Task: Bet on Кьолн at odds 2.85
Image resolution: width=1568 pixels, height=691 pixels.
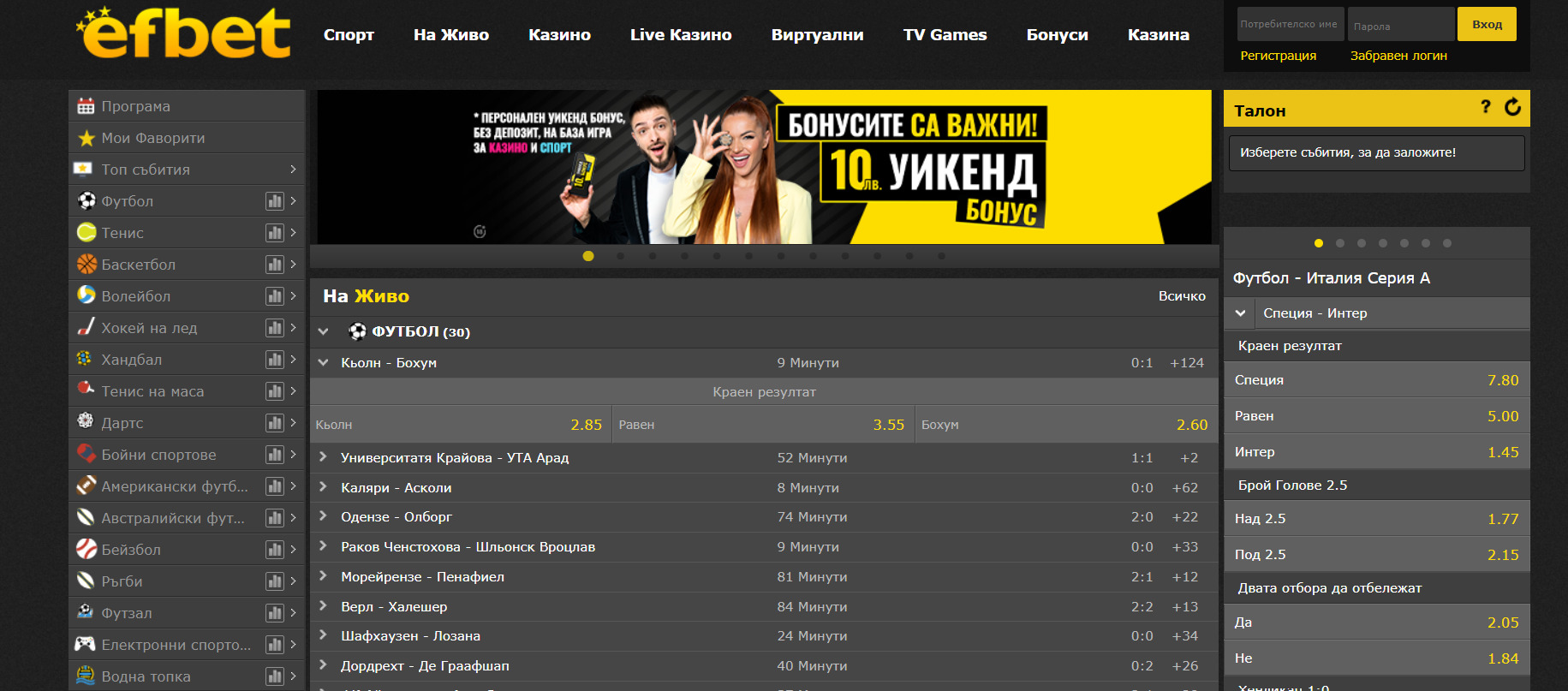Action: [461, 425]
